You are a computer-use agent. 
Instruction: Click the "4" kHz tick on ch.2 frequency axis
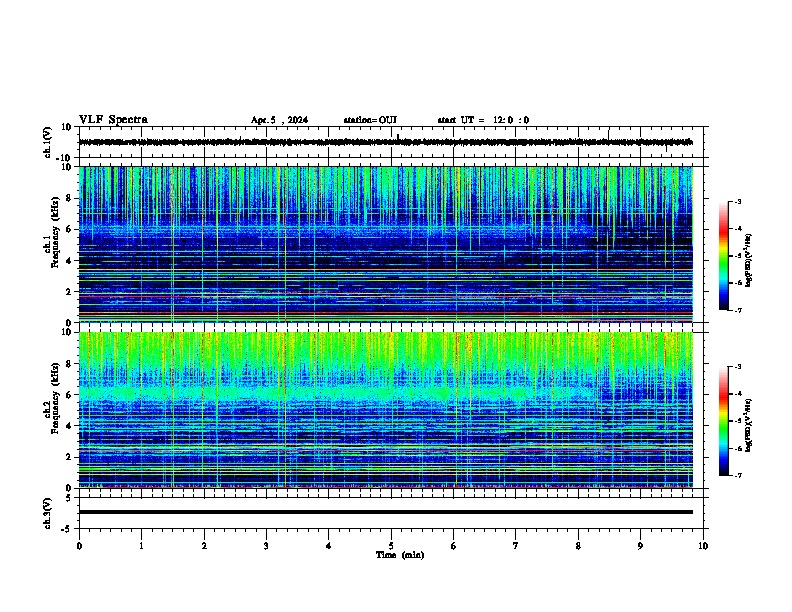69,426
